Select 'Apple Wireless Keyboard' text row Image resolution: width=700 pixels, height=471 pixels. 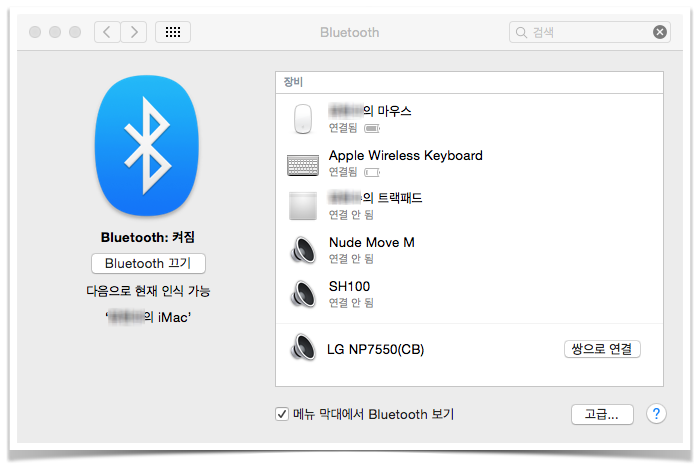click(406, 155)
